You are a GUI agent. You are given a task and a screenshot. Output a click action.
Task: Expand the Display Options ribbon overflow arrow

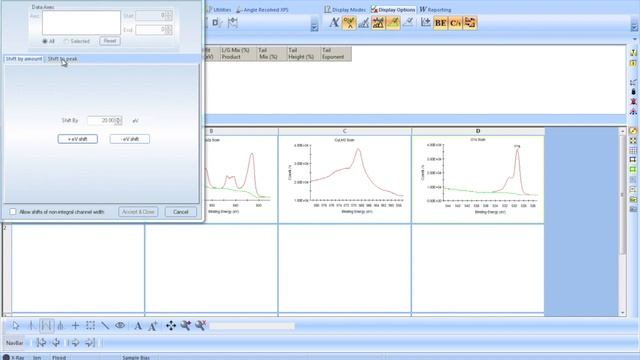click(x=634, y=27)
